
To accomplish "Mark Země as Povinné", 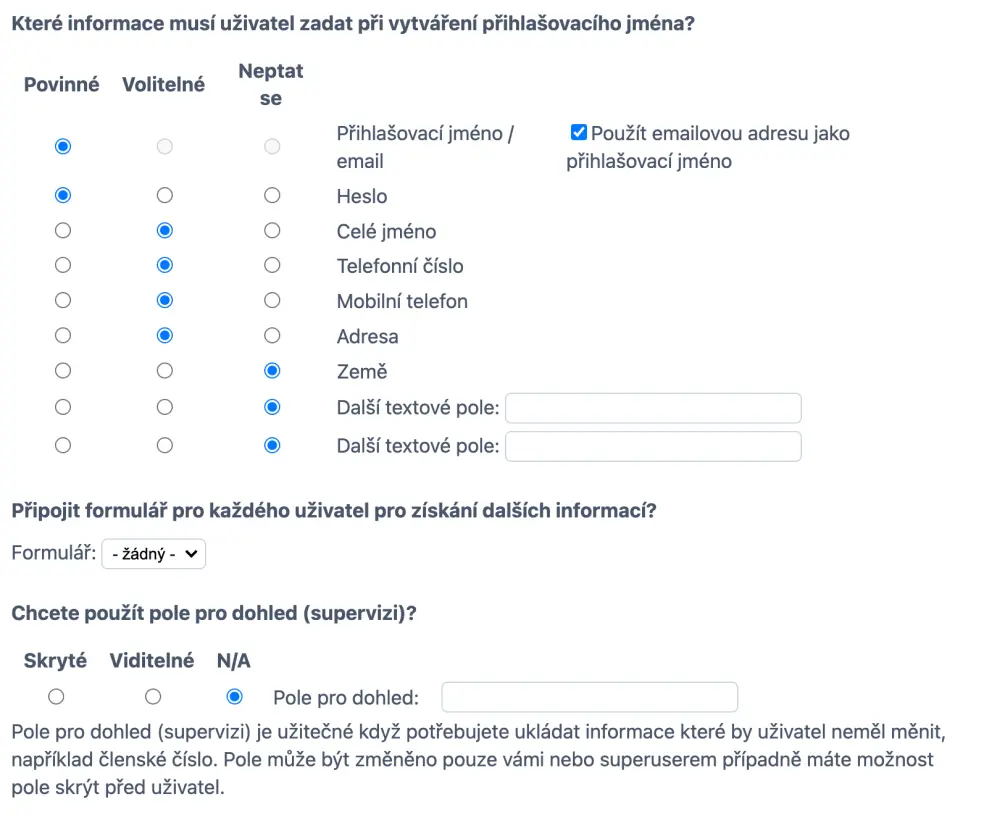I will click(x=63, y=371).
